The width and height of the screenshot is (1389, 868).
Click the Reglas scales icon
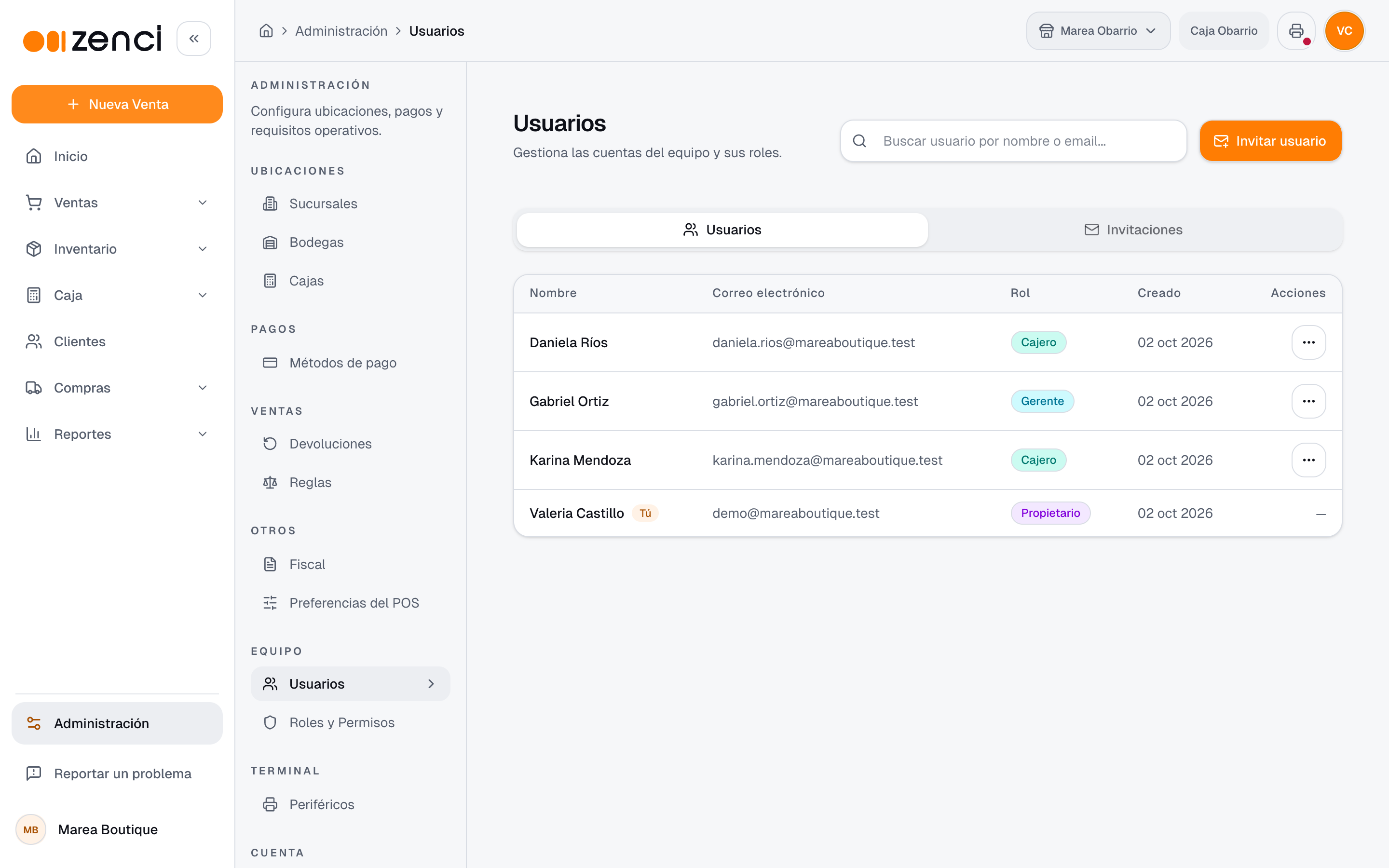pos(270,482)
